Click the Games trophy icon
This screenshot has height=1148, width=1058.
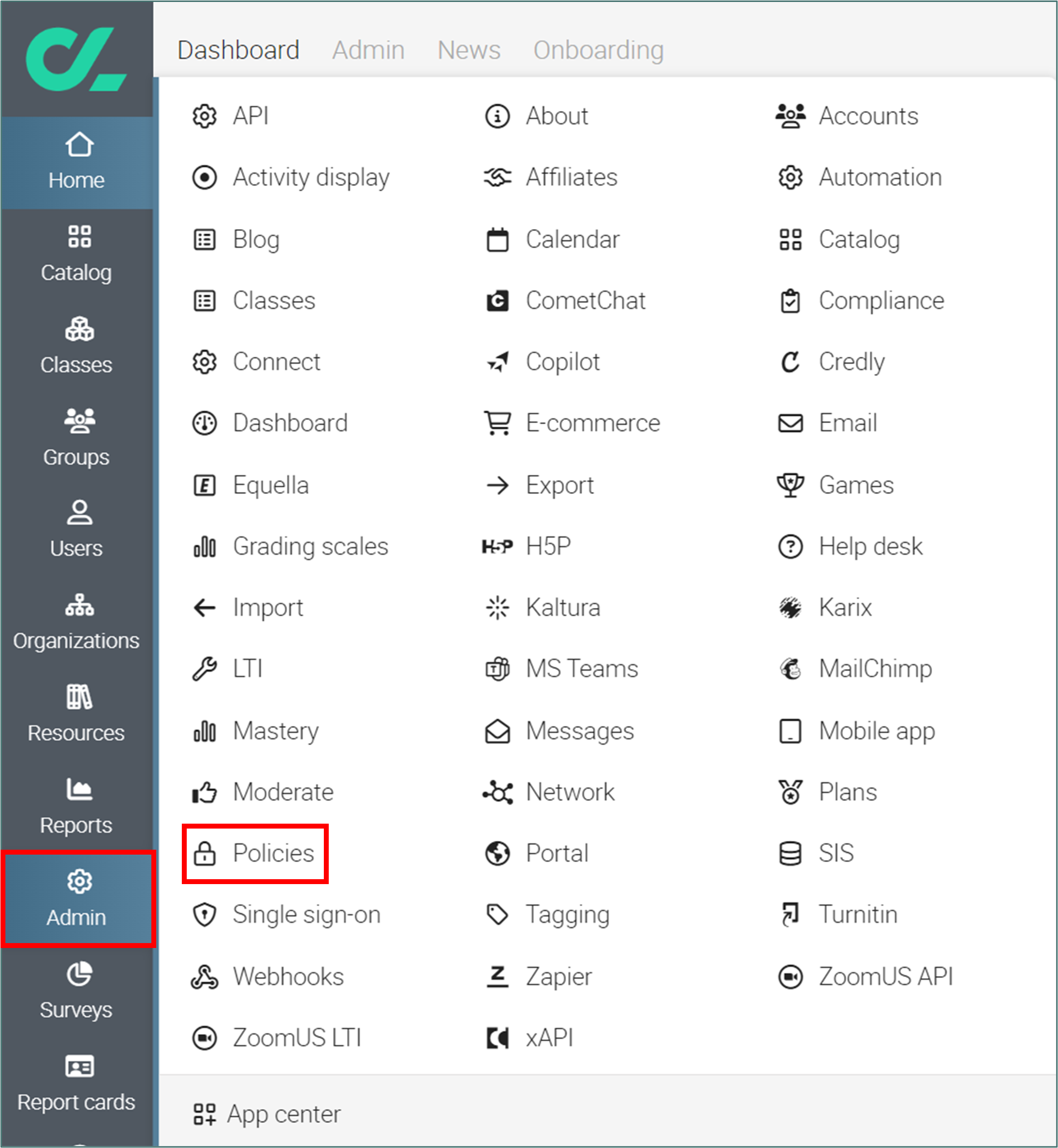[790, 486]
